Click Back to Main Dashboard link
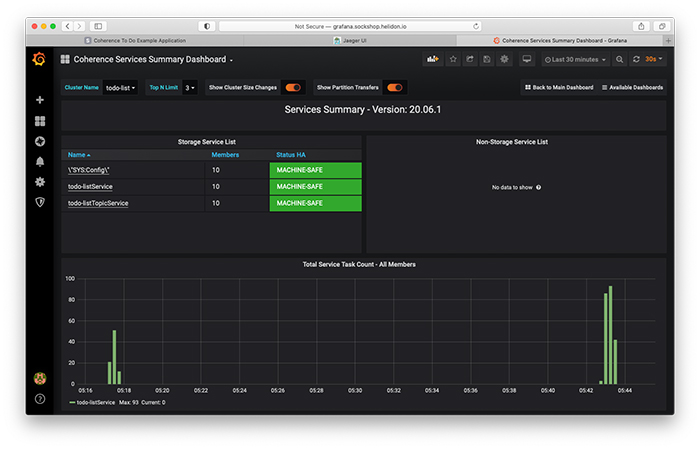 pyautogui.click(x=559, y=87)
